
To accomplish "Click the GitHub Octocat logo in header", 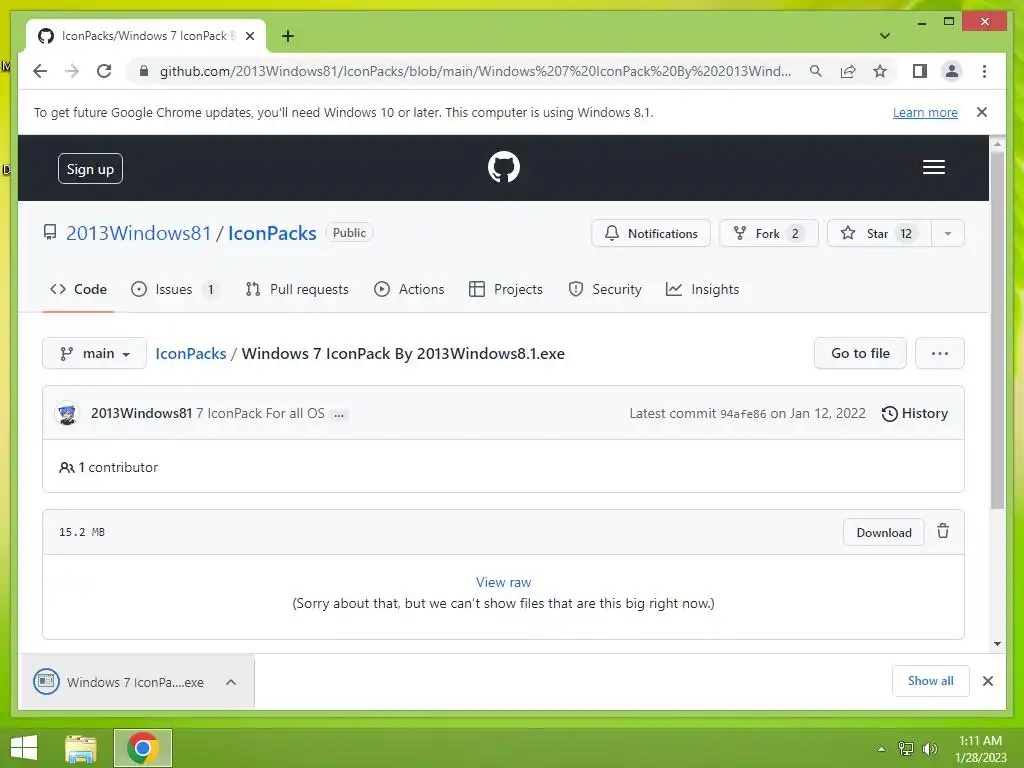I will tap(504, 167).
